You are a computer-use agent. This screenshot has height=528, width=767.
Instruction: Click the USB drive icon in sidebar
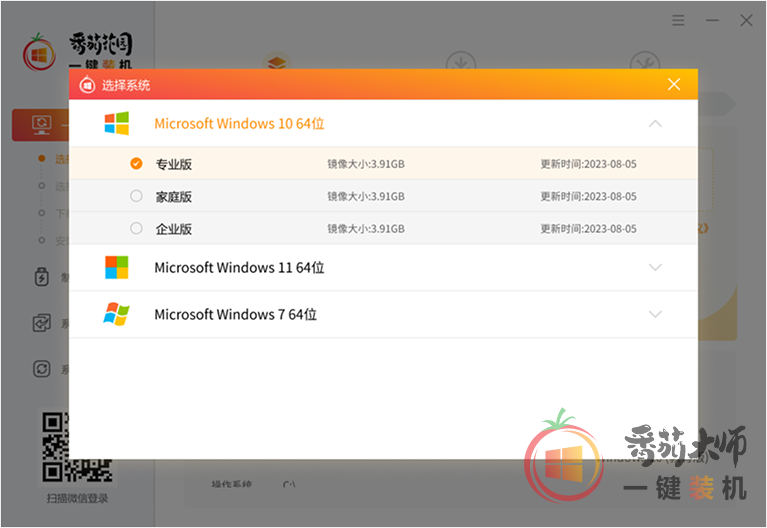tap(42, 277)
